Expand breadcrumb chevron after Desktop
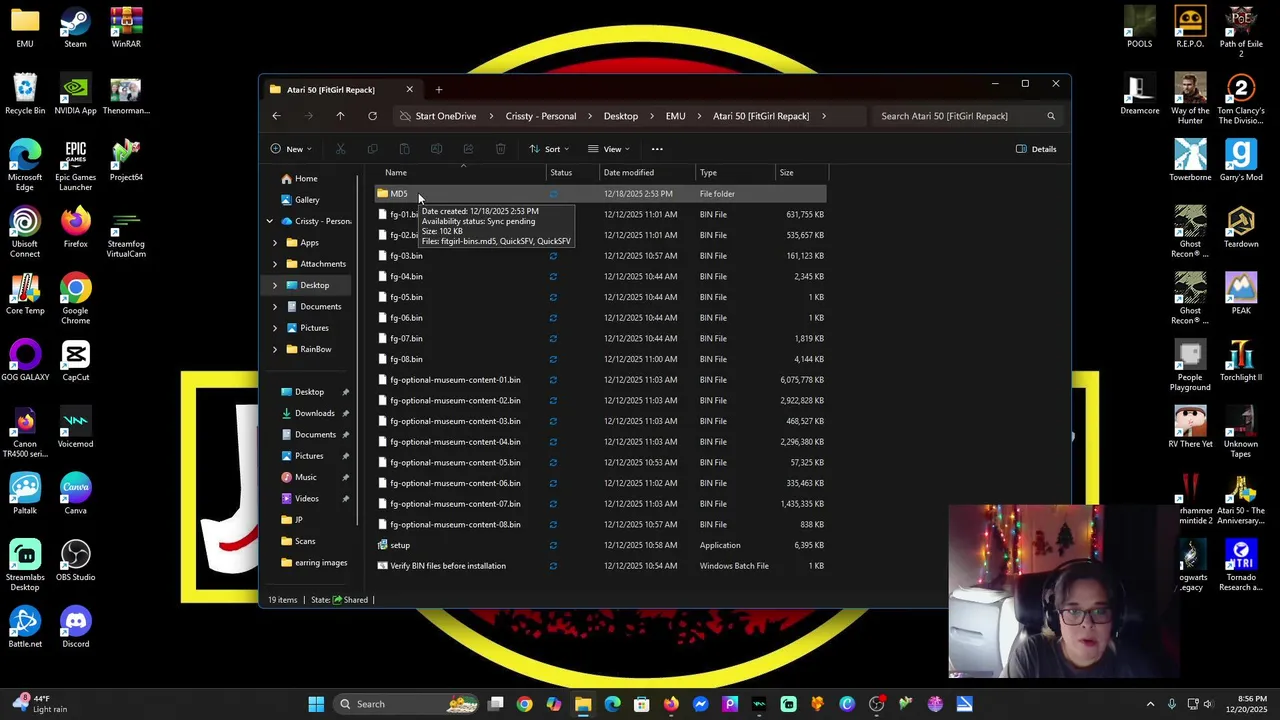Viewport: 1280px width, 720px height. click(652, 116)
